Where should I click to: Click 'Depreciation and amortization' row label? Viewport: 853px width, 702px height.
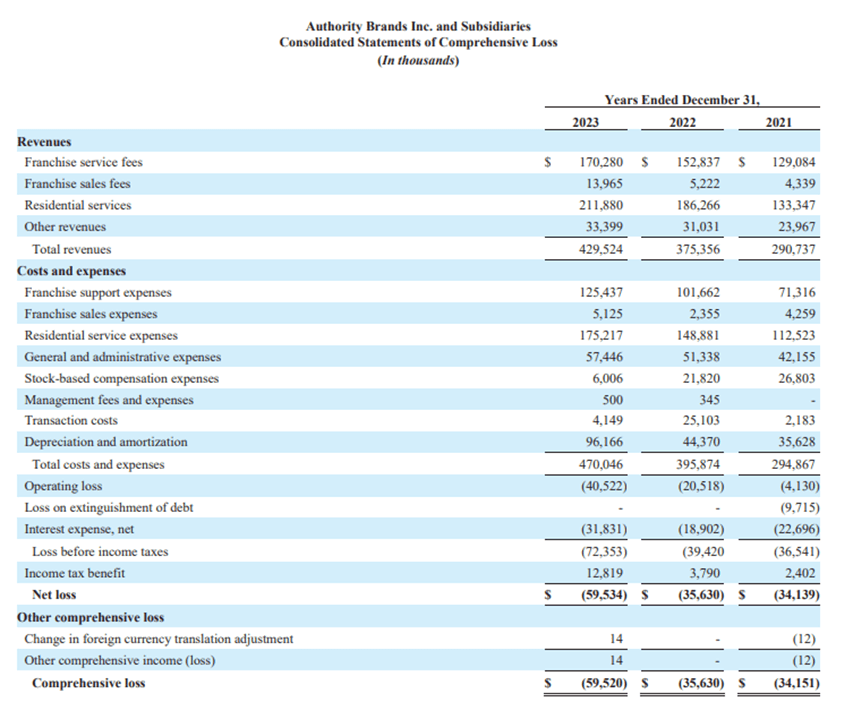coord(106,442)
